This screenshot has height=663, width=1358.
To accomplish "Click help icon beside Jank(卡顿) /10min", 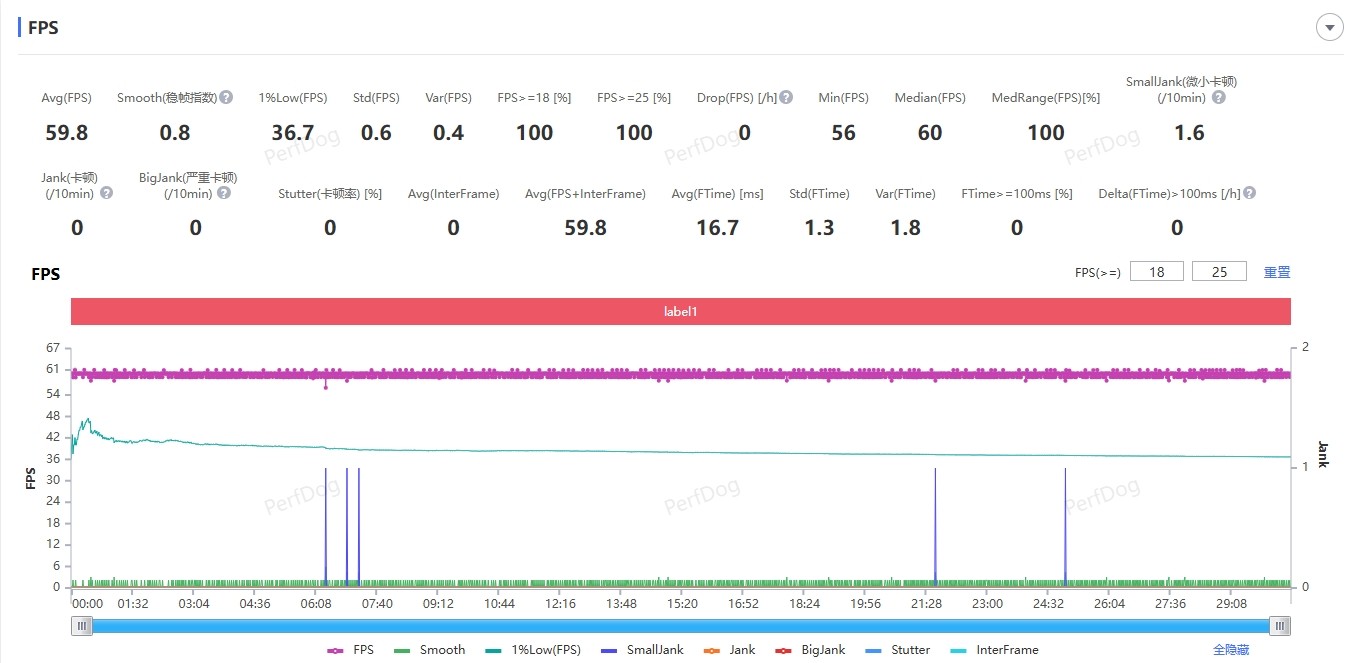I will tap(106, 193).
